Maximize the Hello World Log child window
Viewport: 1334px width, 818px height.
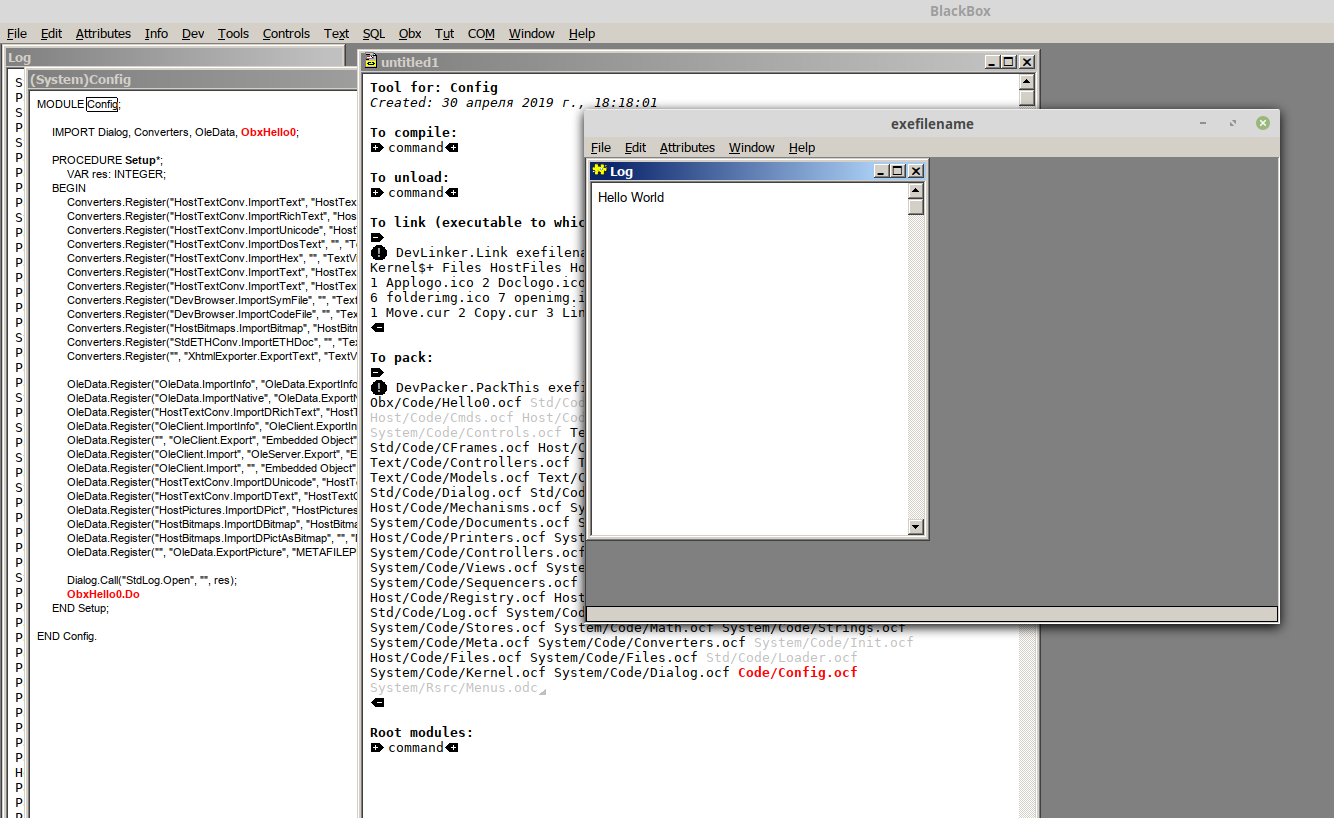(897, 172)
